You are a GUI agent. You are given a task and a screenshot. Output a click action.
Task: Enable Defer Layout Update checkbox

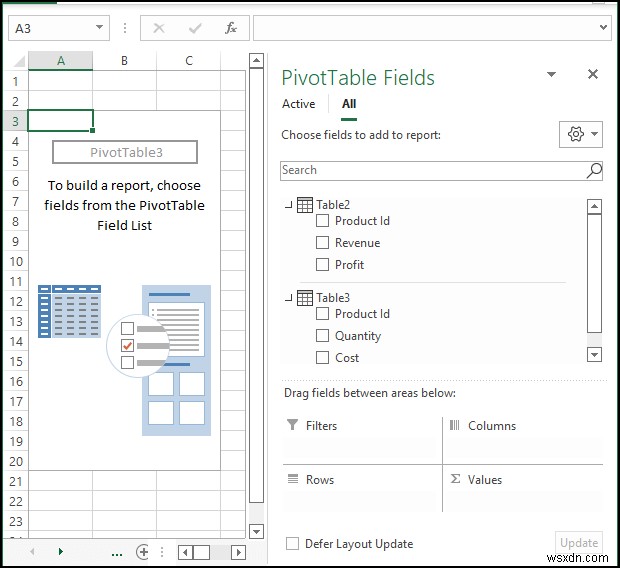[292, 543]
